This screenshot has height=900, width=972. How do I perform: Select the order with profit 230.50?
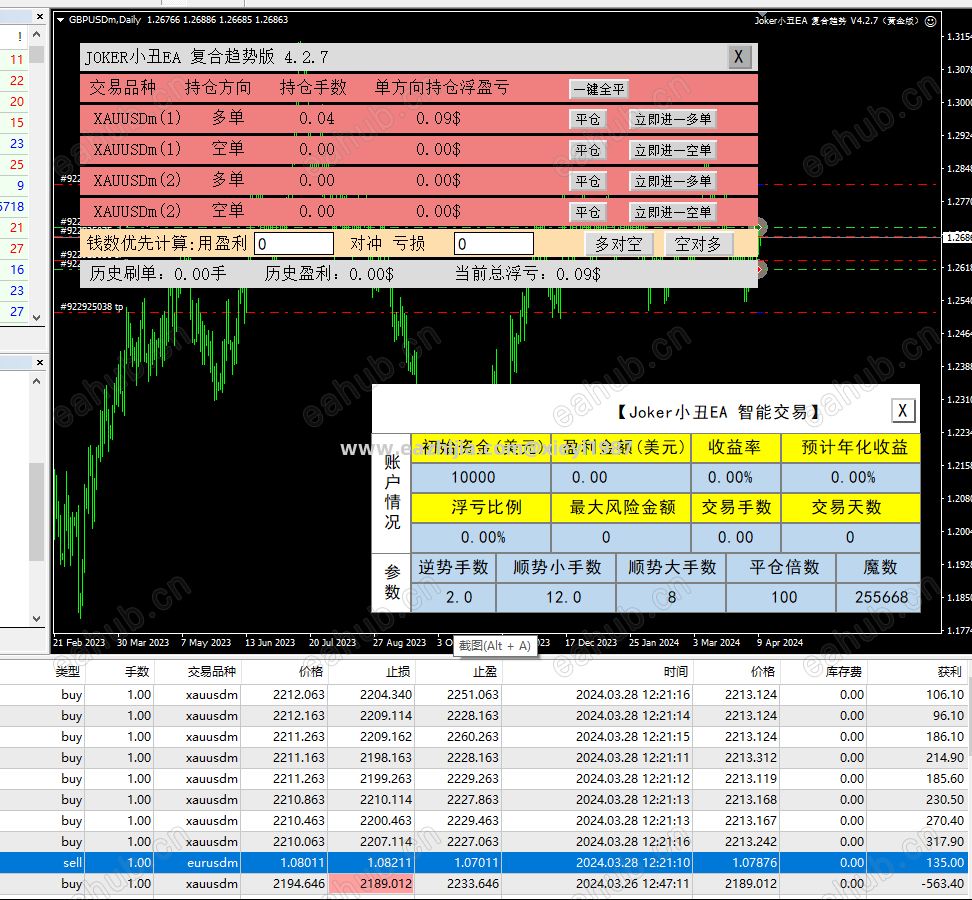pos(486,800)
